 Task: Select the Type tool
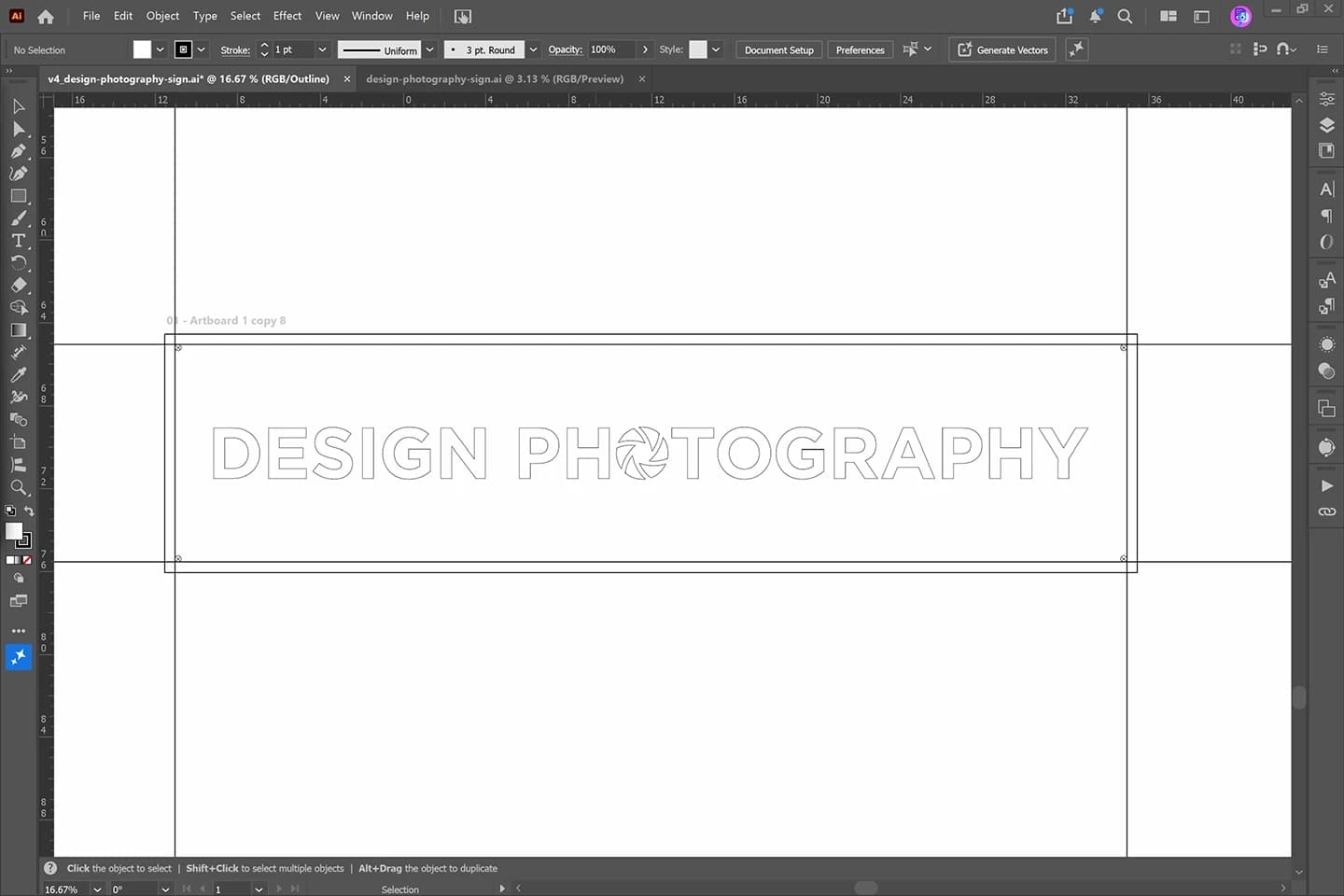coord(18,241)
